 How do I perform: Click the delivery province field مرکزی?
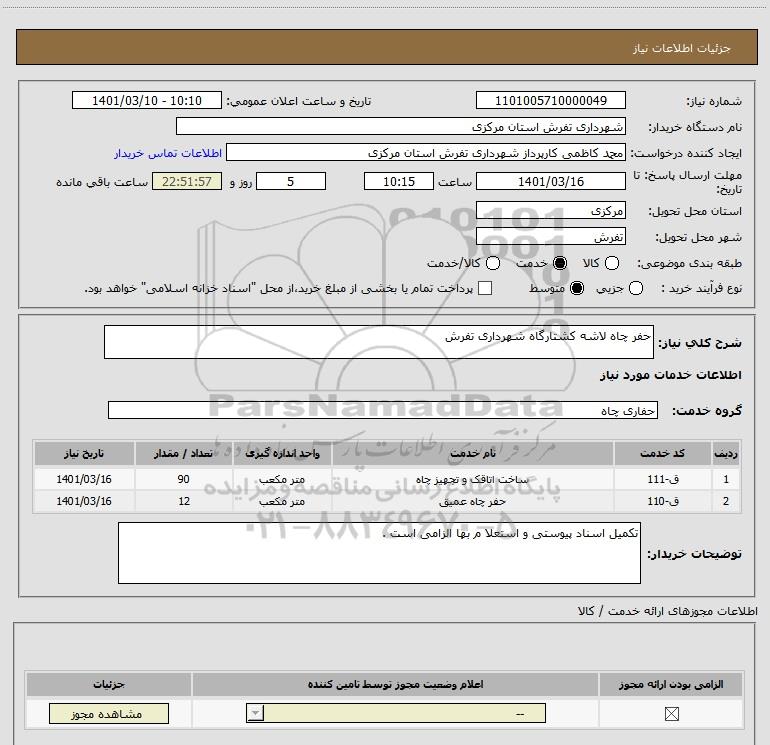pos(550,210)
